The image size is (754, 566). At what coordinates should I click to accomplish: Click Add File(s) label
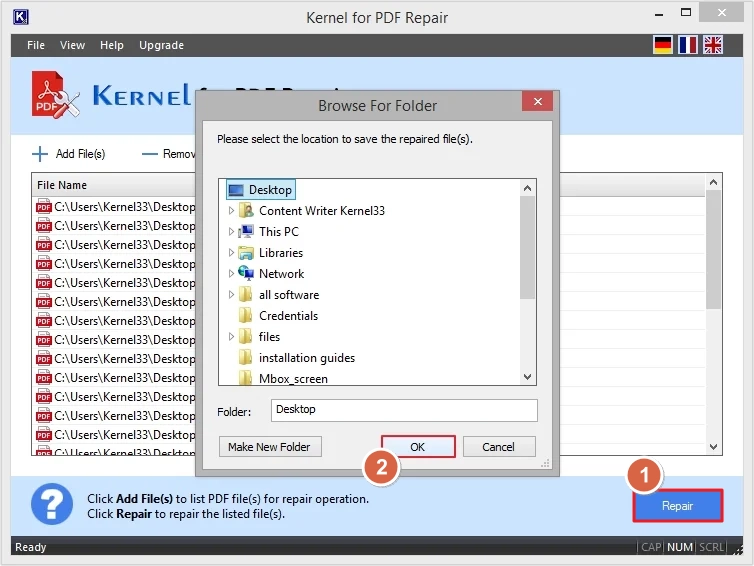(x=80, y=154)
